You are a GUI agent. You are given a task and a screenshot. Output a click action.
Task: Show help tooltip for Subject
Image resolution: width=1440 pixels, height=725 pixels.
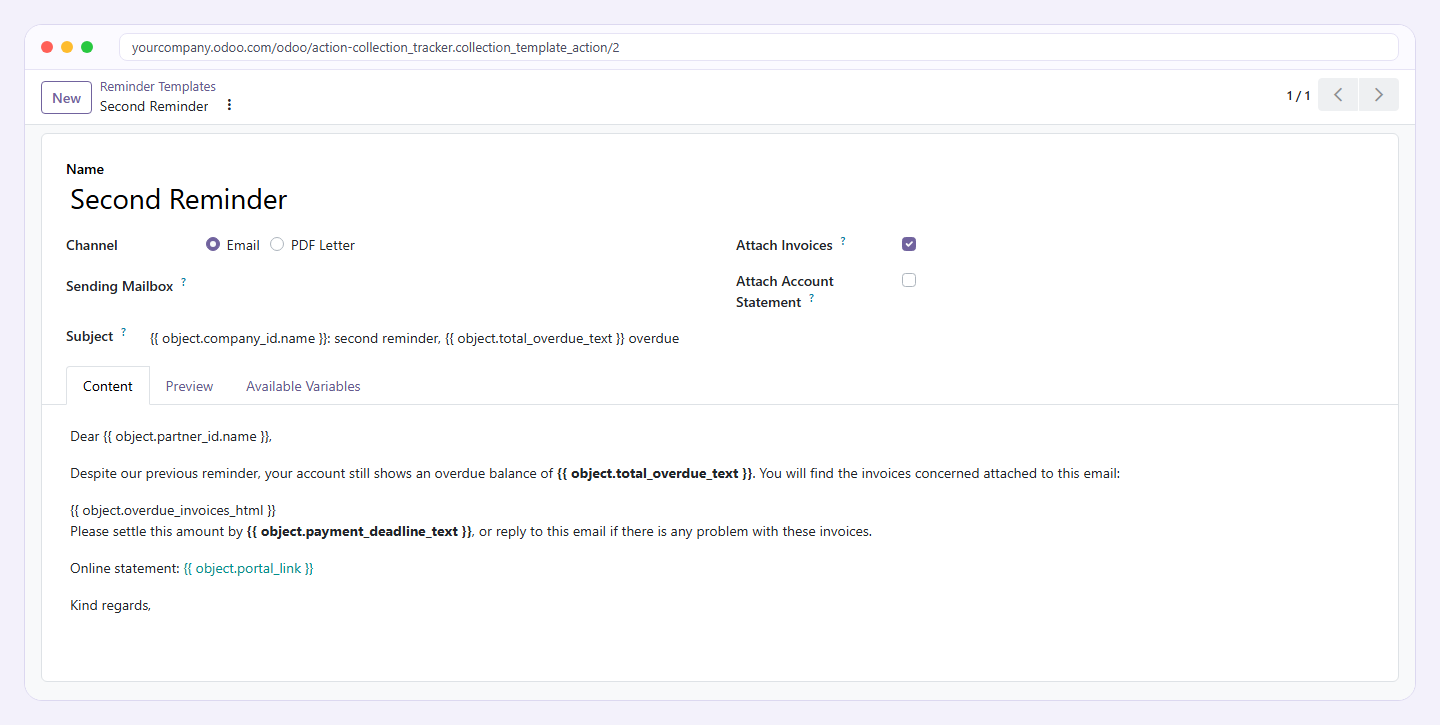(x=124, y=332)
